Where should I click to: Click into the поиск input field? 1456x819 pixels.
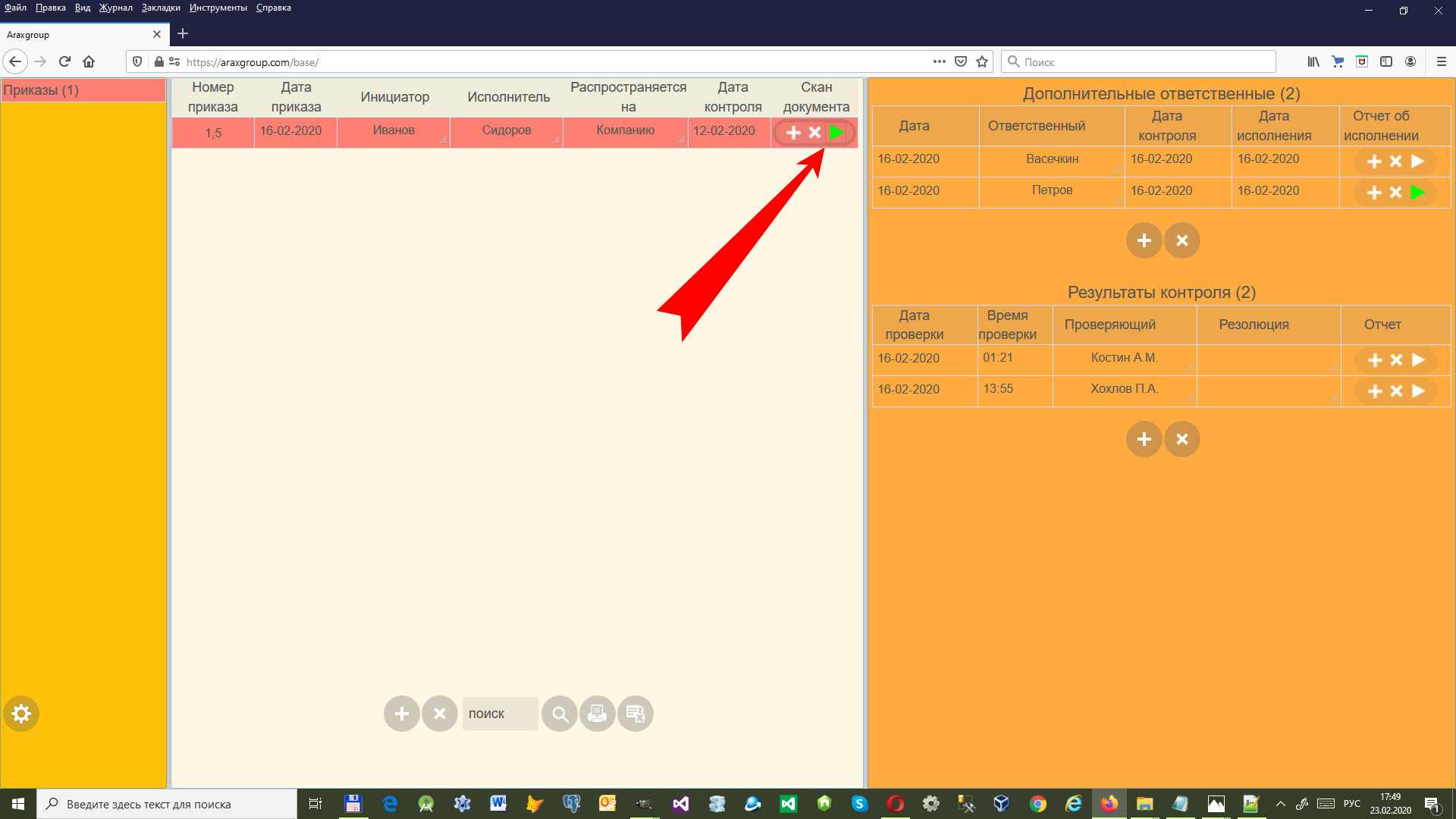(500, 714)
